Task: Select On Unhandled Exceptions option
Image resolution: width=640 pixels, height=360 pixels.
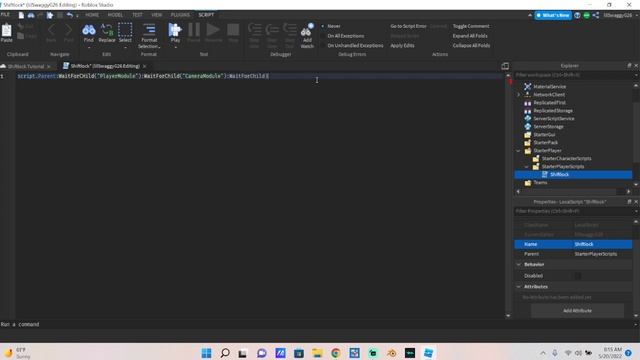Action: (355, 46)
